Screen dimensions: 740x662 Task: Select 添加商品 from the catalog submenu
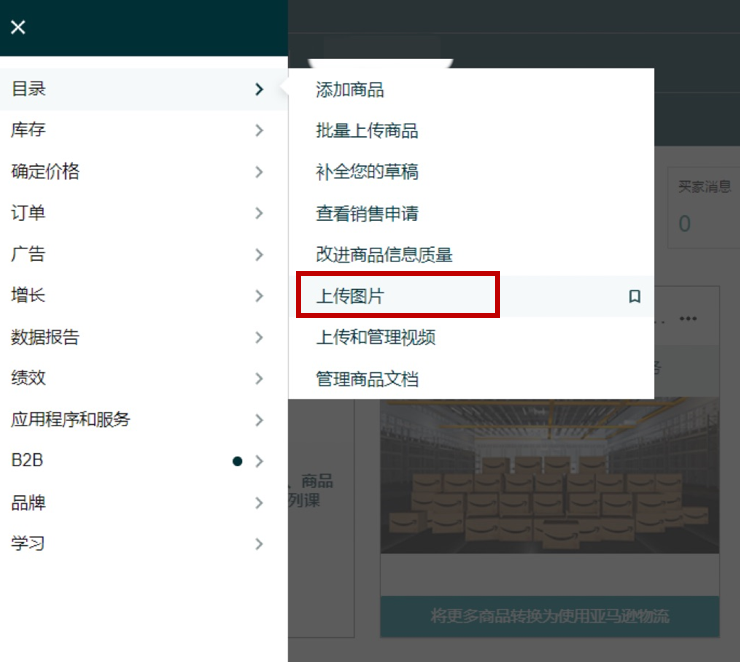click(350, 90)
